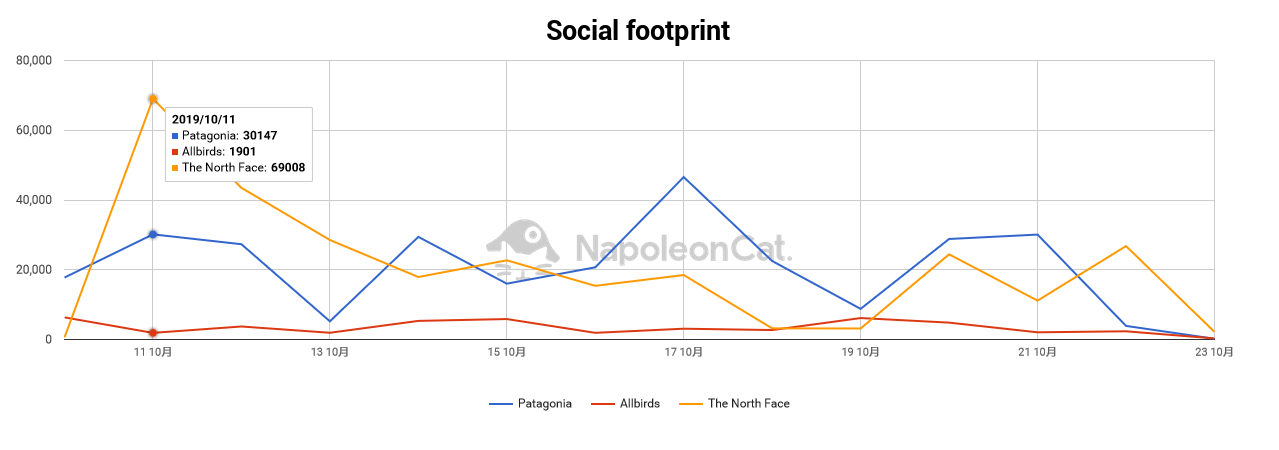The image size is (1279, 450).
Task: Click the orange Allbirds-adjacent North Face legend swatch
Action: click(691, 404)
